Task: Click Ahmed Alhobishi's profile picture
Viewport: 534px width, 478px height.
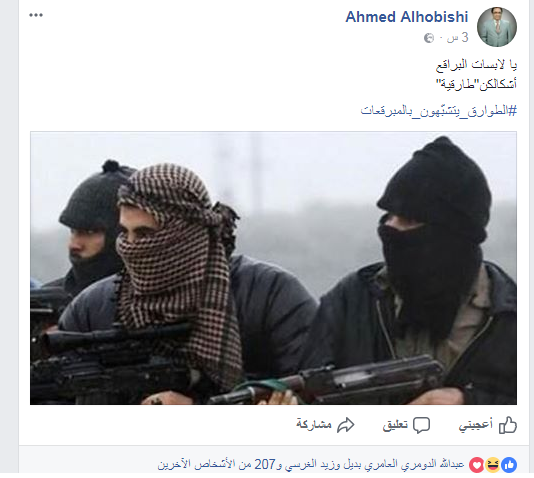Action: tap(497, 27)
